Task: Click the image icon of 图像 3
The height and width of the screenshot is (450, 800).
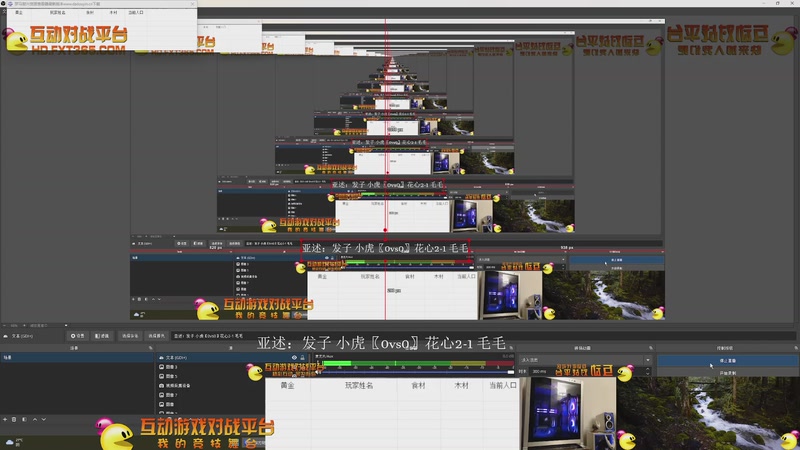Action: point(161,367)
